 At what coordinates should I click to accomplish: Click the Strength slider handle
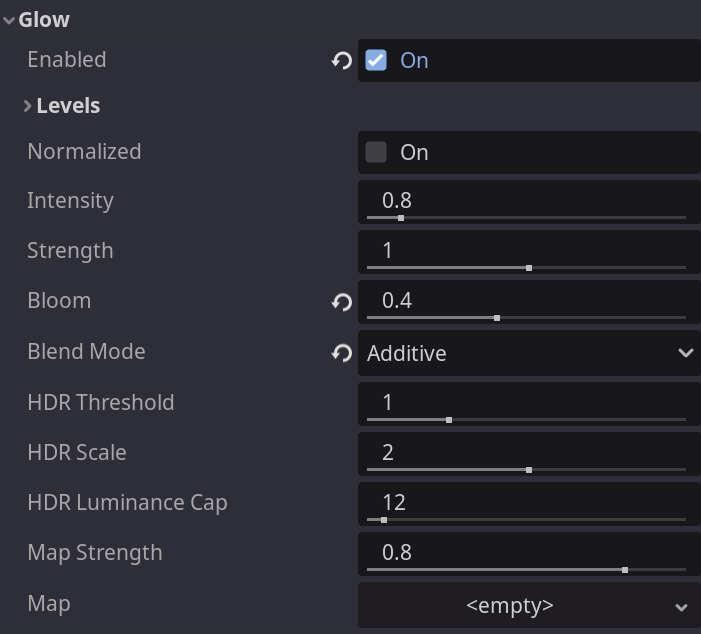528,268
